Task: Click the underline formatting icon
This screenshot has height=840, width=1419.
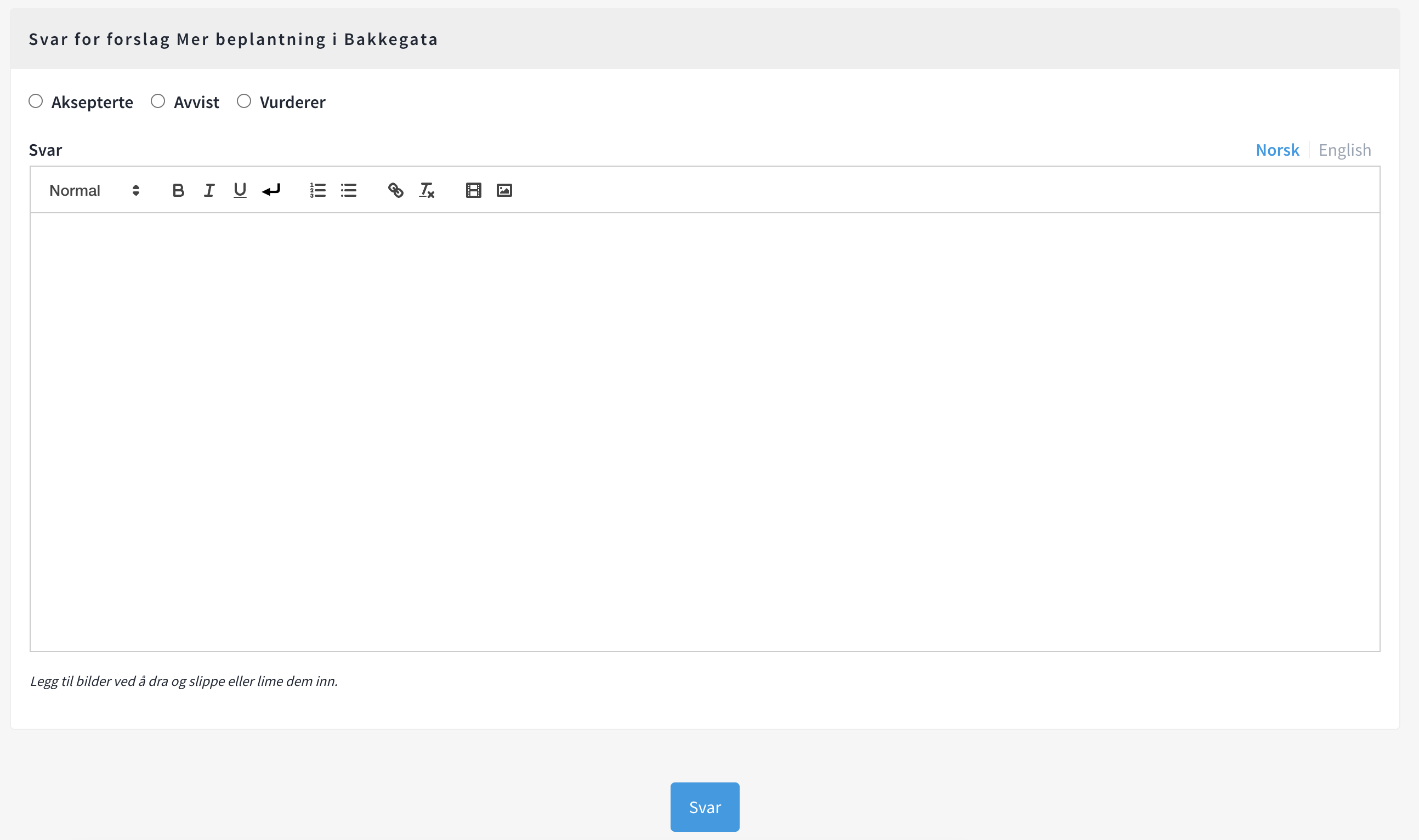Action: click(240, 190)
